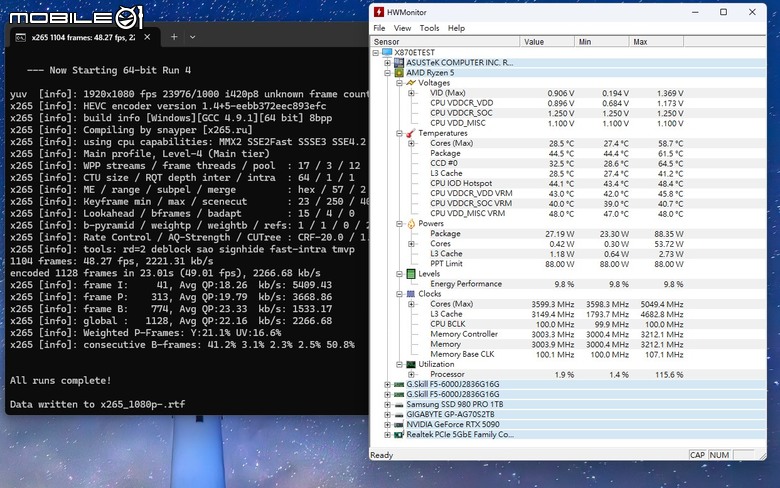
Task: Click the CCD #0 max value 64.5 °C
Action: (x=670, y=164)
